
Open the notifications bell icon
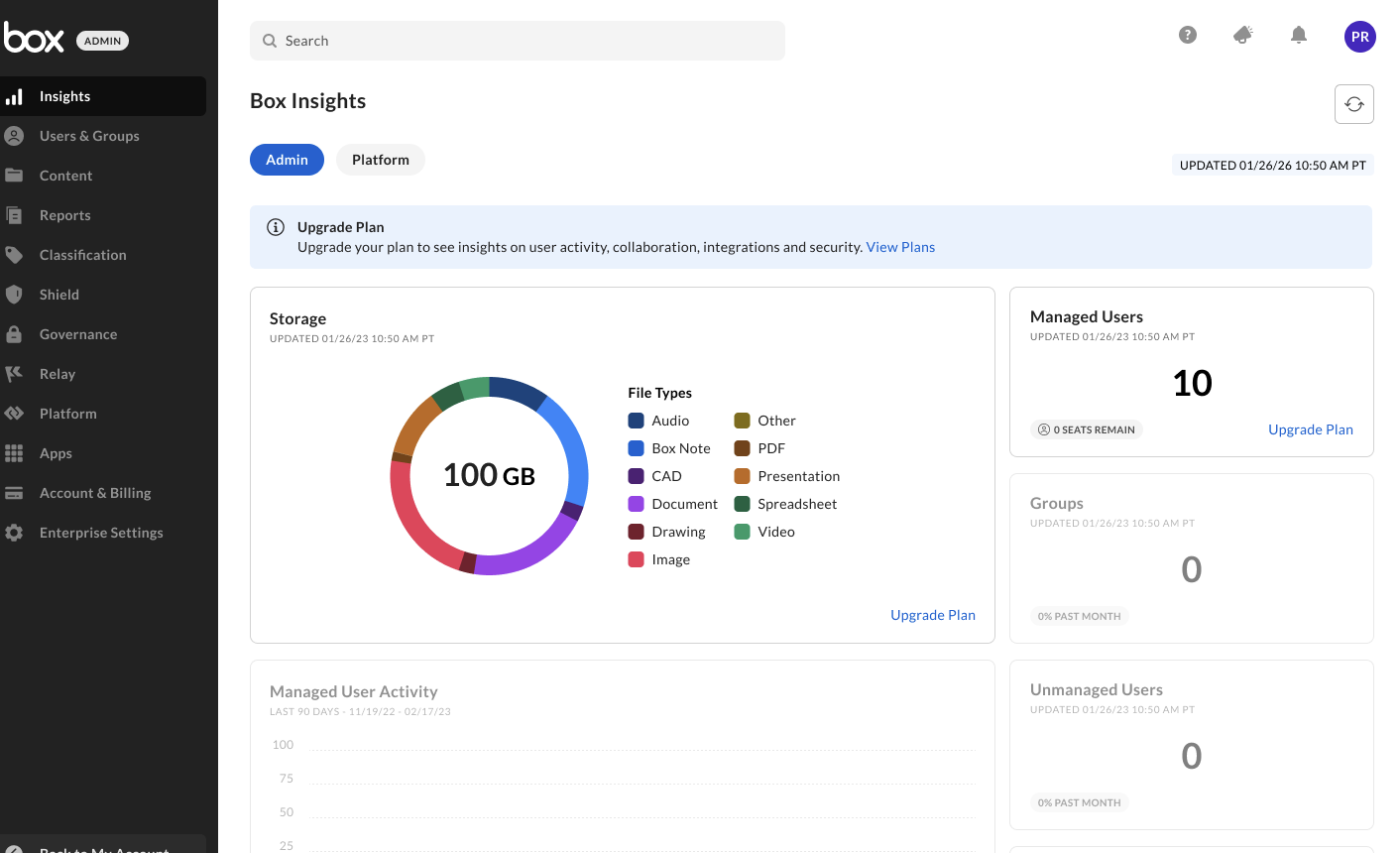[x=1298, y=36]
